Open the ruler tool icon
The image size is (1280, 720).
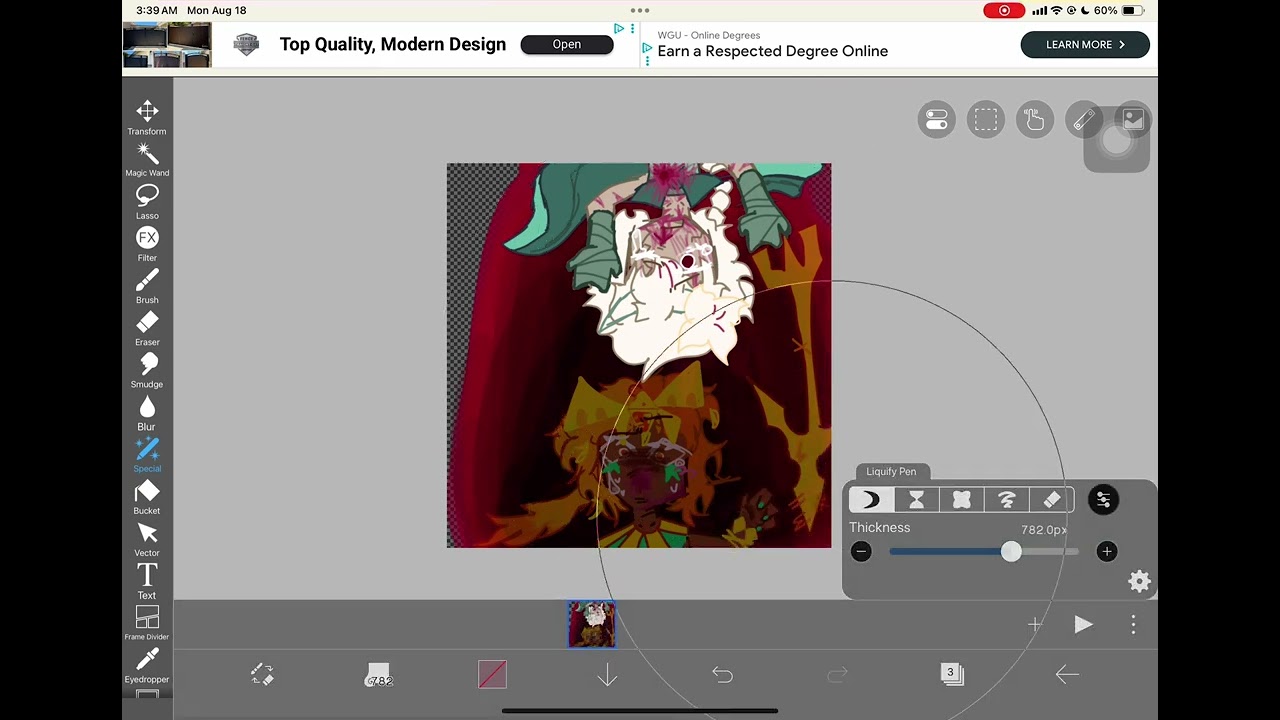click(x=1084, y=120)
